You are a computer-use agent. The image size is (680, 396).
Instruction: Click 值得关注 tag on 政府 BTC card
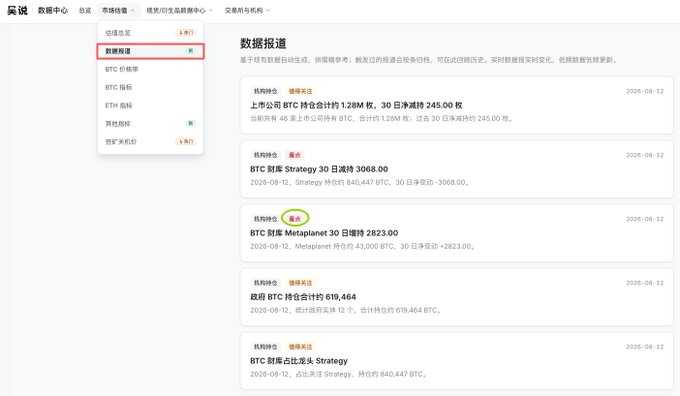click(x=301, y=283)
